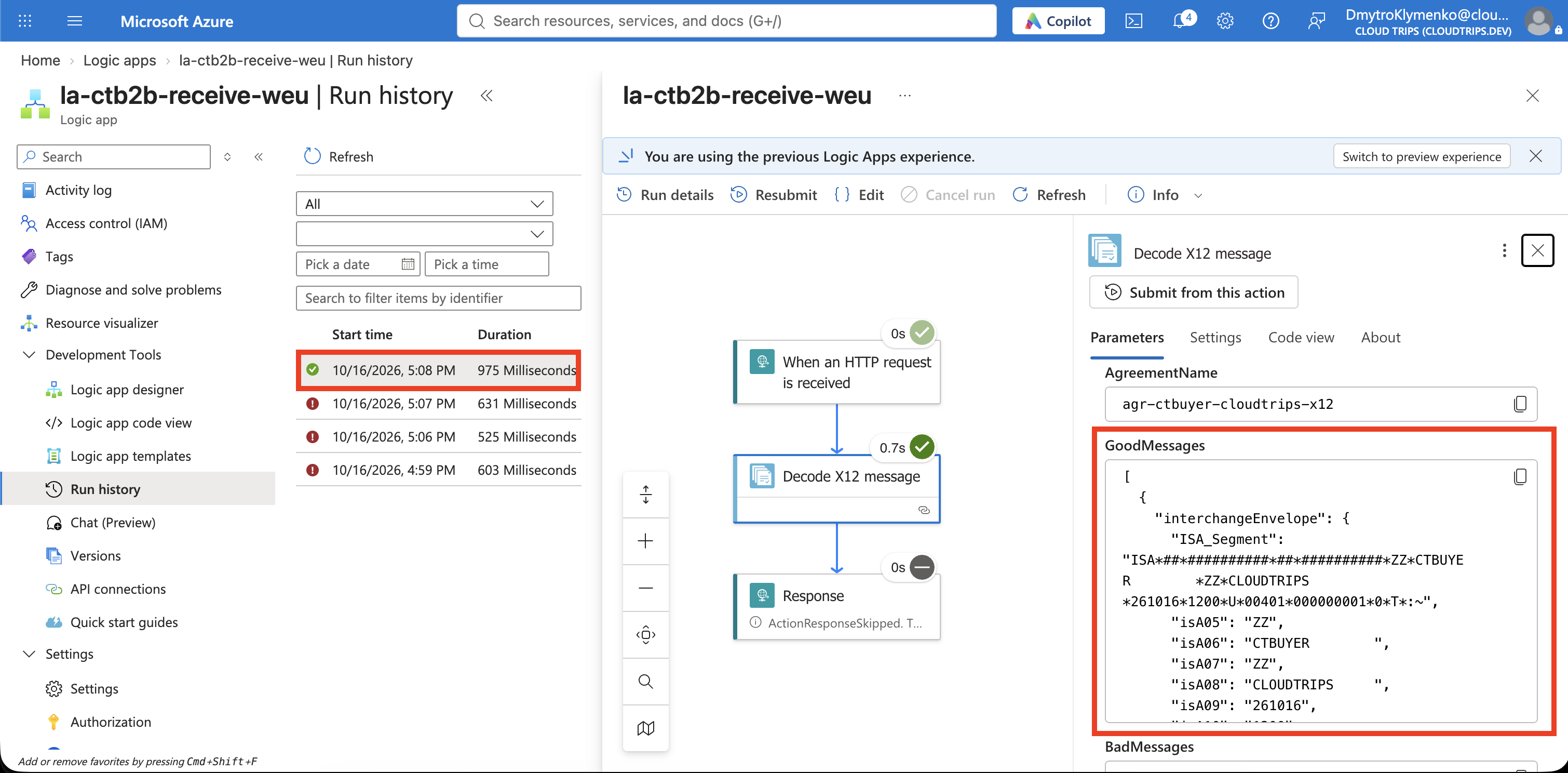Zoom out on the designer canvas
Viewport: 1568px width, 773px height.
(x=645, y=588)
